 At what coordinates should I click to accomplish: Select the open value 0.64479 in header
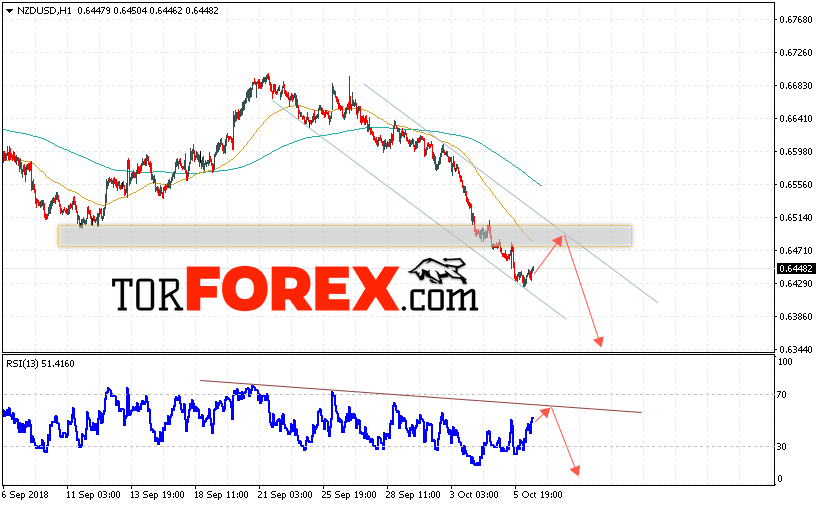94,10
